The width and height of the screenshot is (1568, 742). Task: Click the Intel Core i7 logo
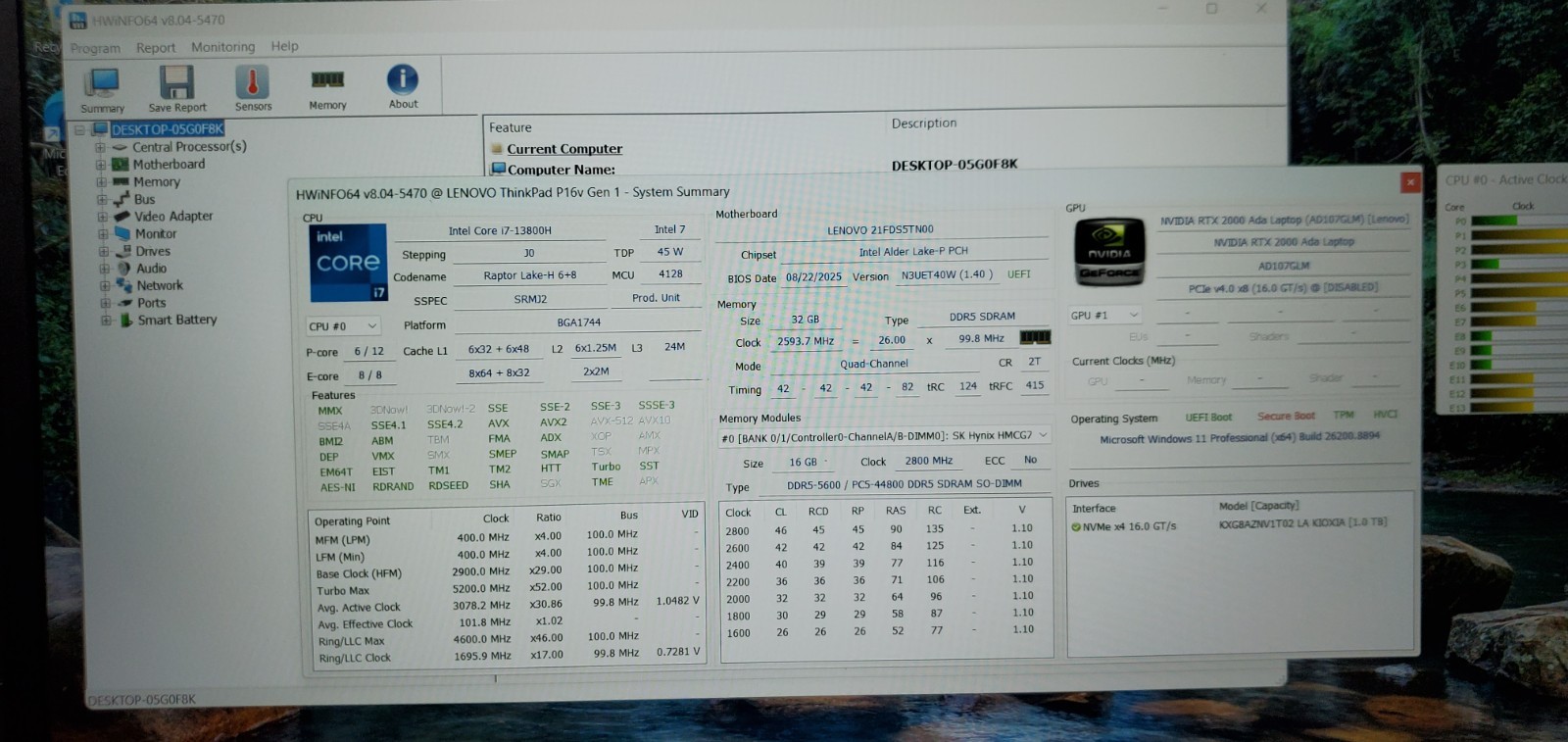[349, 263]
